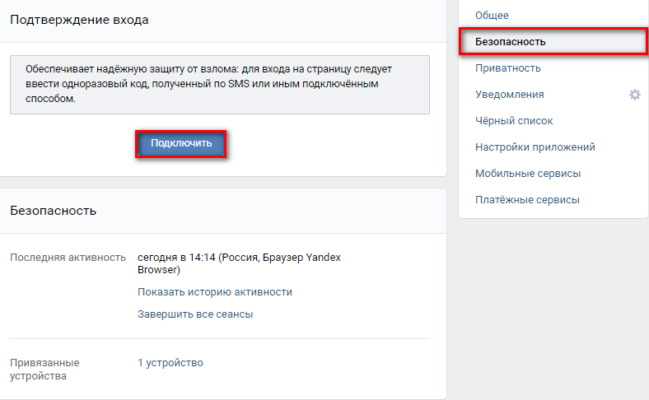Click the Безопасность section heading
The width and height of the screenshot is (649, 400).
(x=53, y=211)
